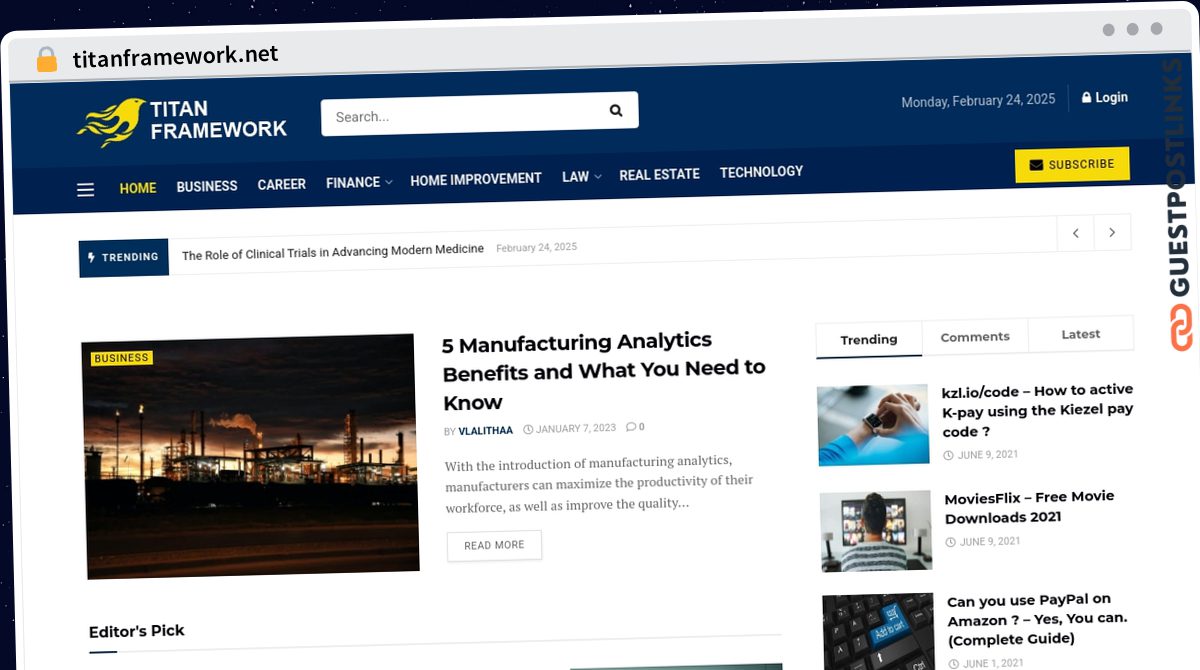1200x670 pixels.
Task: Open the Real Estate menu item
Action: [659, 174]
